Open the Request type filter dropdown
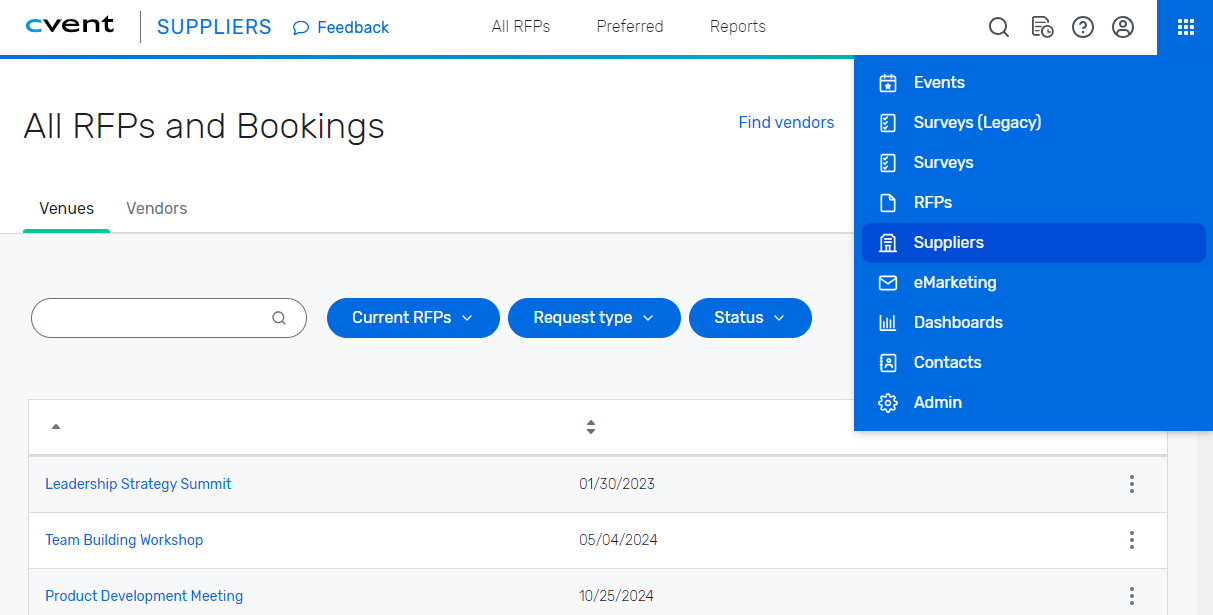 [x=594, y=317]
